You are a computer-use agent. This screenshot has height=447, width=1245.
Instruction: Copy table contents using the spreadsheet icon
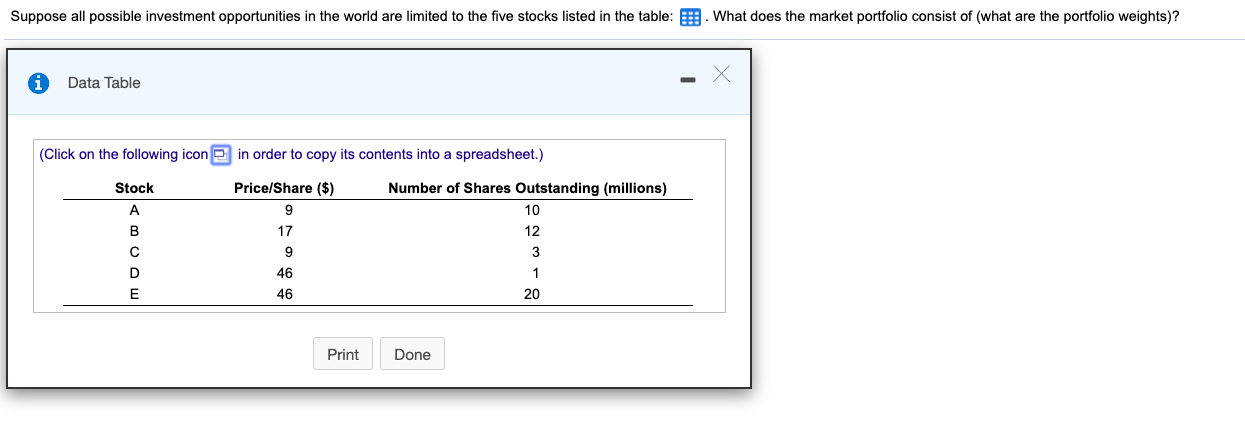tap(221, 154)
